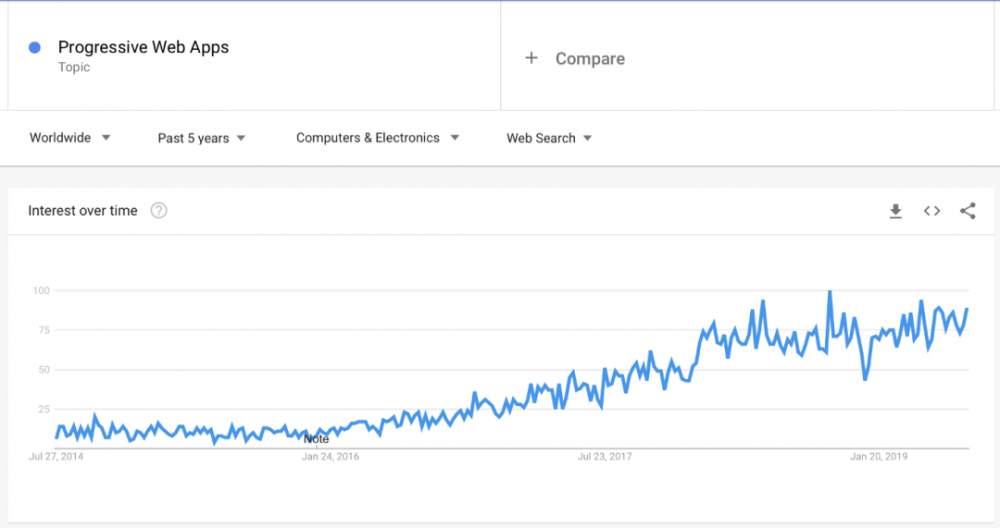
Task: Click the Topic label under the search term
Action: 74,67
